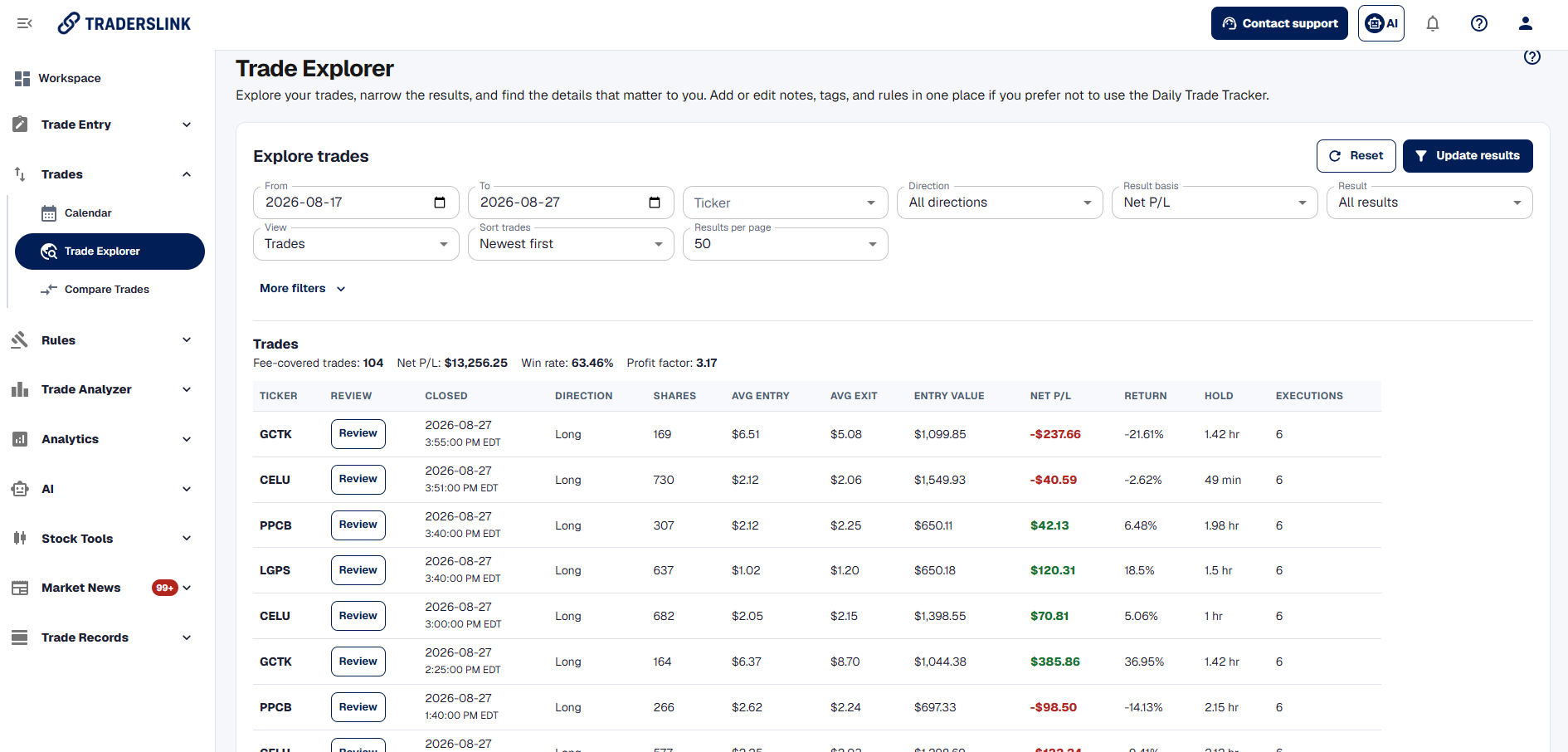
Task: Click the Trade Entry pencil icon
Action: (21, 125)
